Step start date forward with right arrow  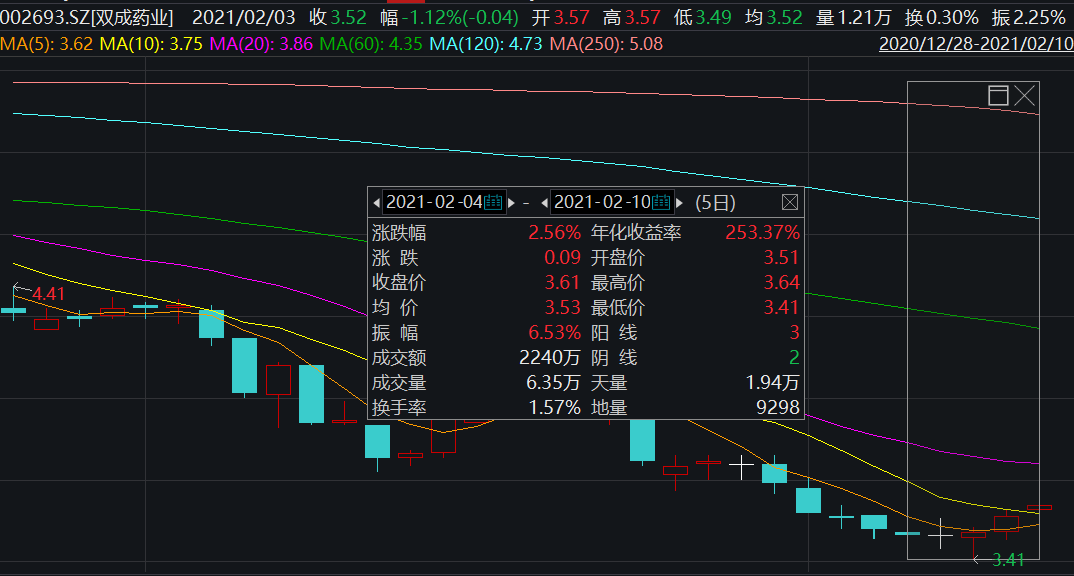point(512,203)
